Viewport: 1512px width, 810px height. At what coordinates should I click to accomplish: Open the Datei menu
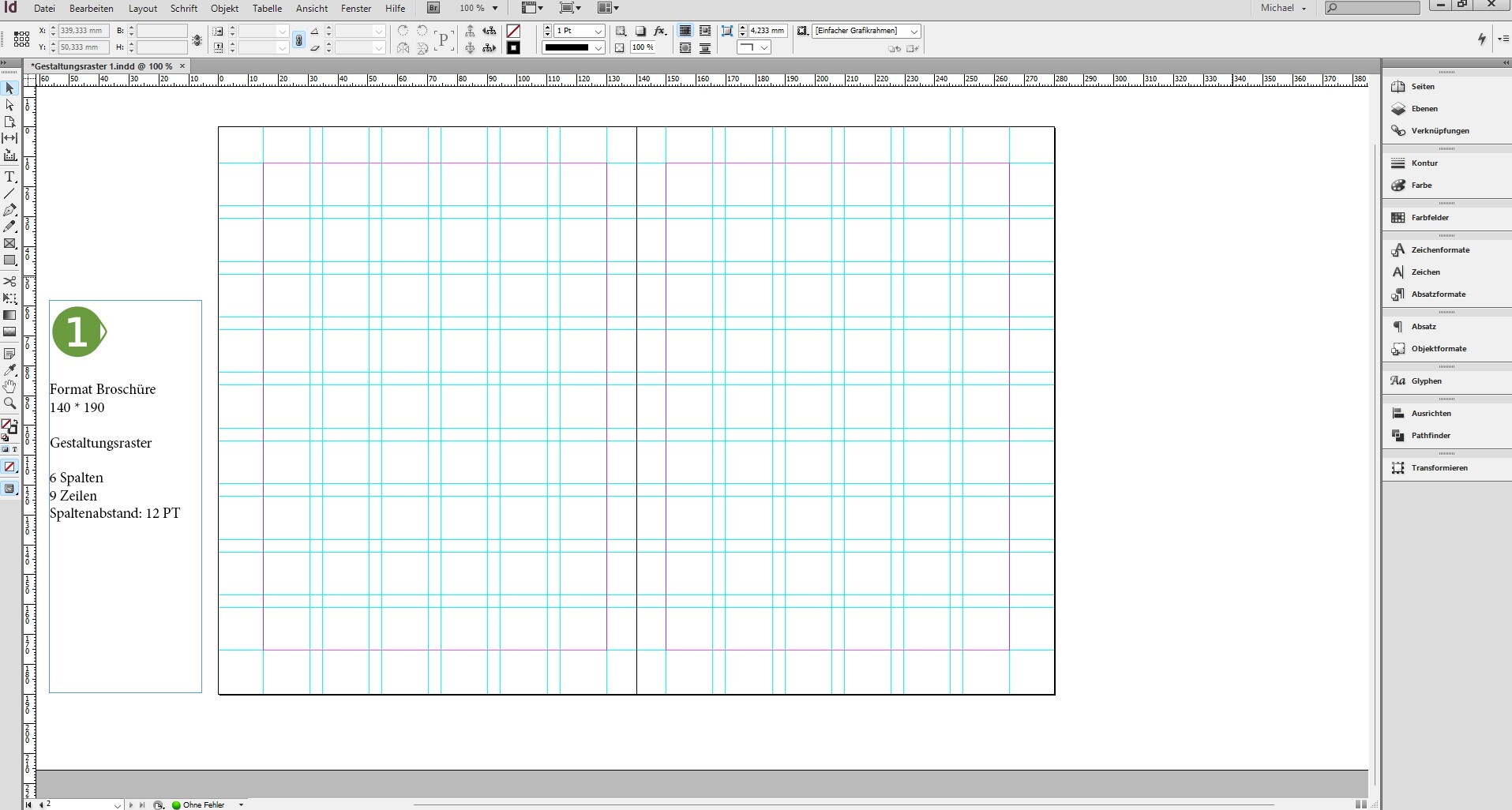pos(44,8)
